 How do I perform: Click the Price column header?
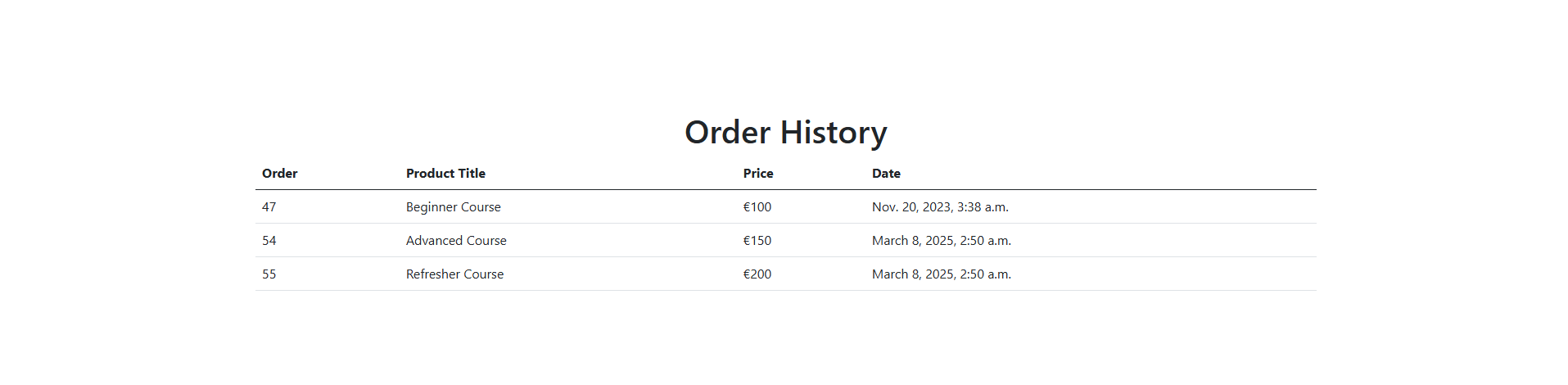(758, 174)
